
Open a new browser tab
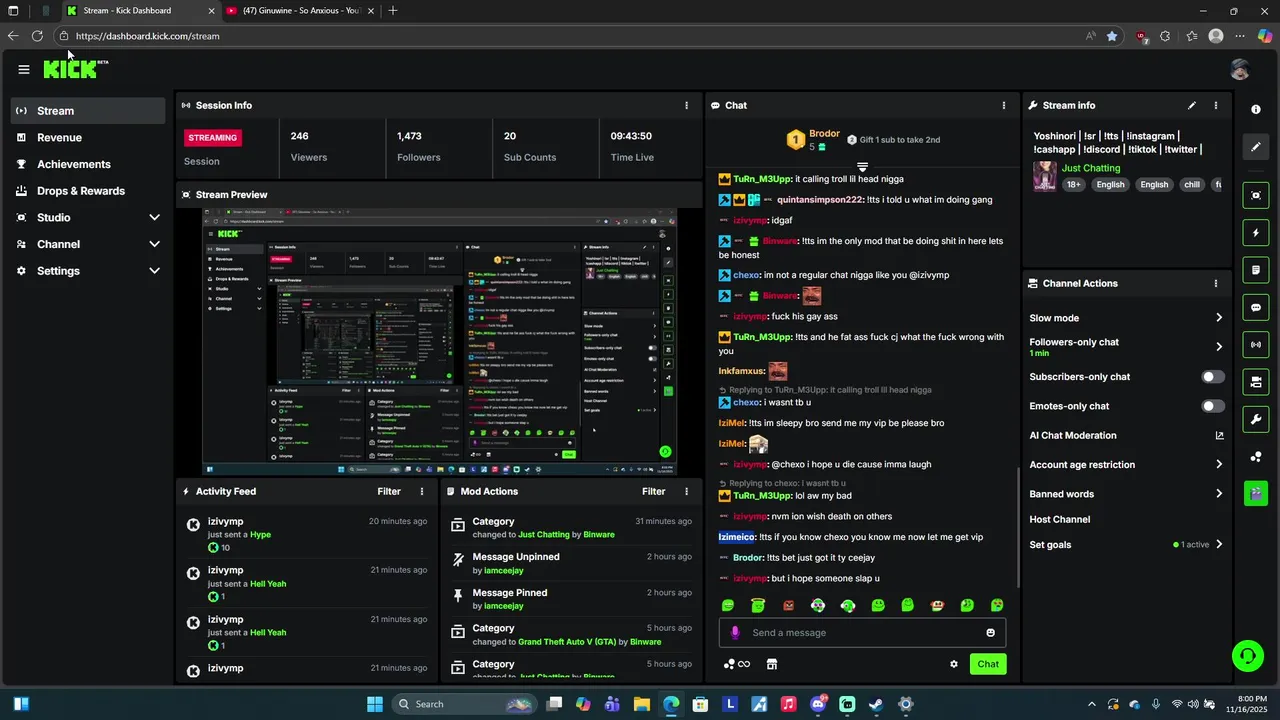click(393, 11)
